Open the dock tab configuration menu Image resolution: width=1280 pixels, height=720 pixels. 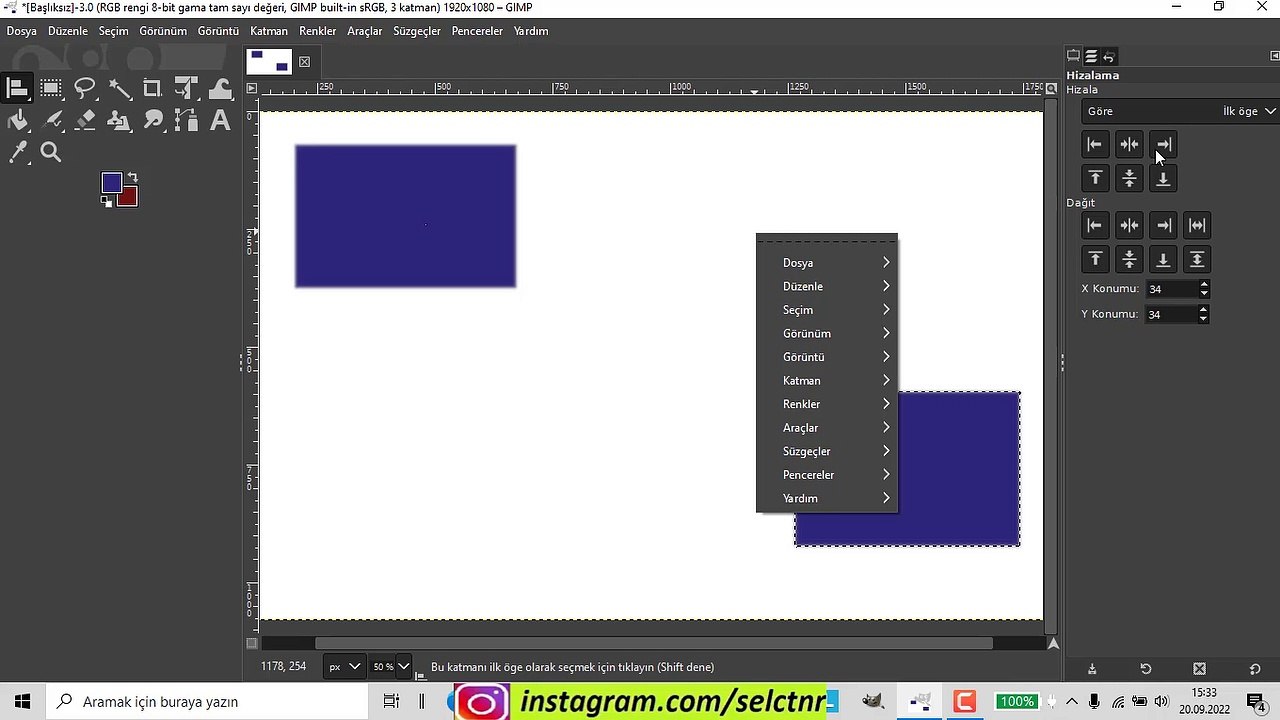tap(1274, 56)
